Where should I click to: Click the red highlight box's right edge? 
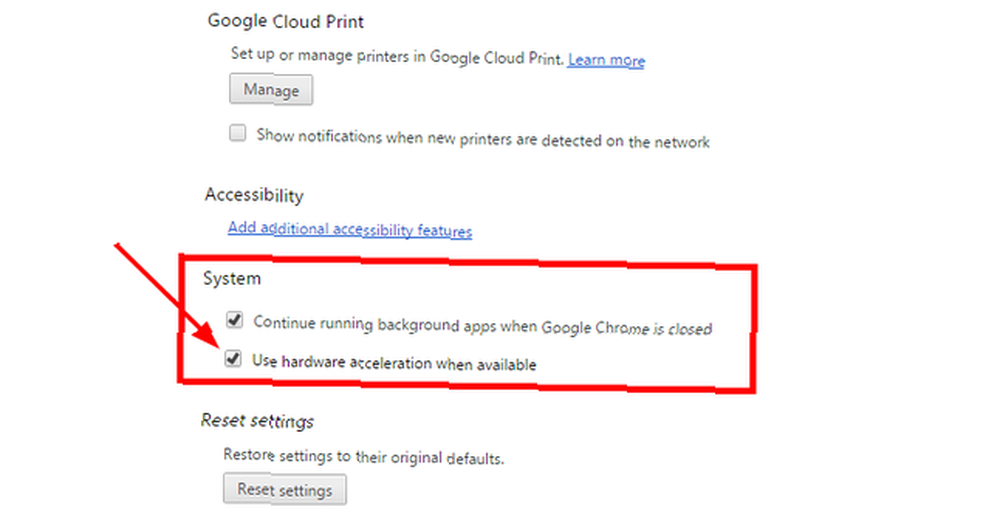753,328
